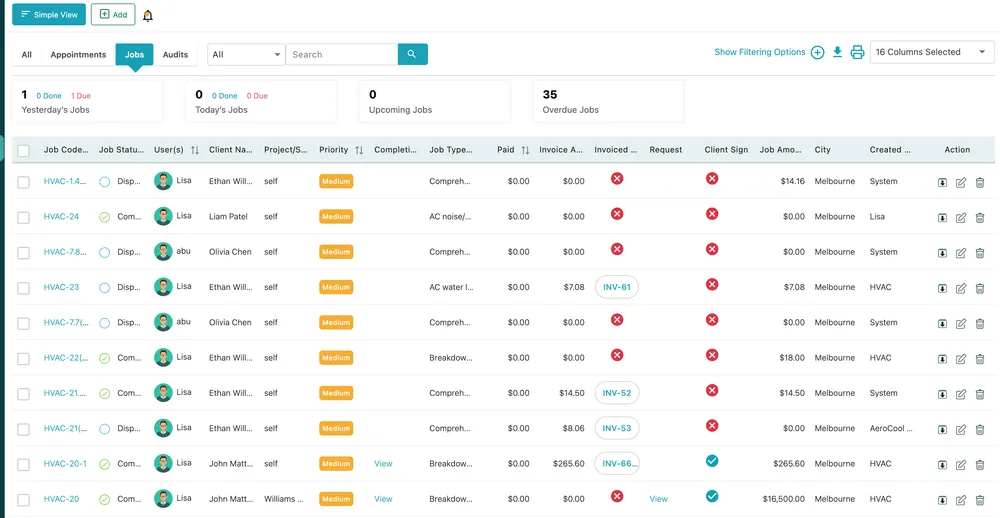Delete the HVAC-20 job
Screen dimensions: 1000x518
[x=980, y=500]
